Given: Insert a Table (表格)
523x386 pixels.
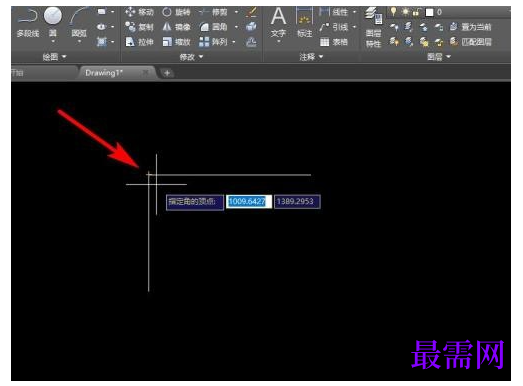Looking at the screenshot, I should 333,42.
